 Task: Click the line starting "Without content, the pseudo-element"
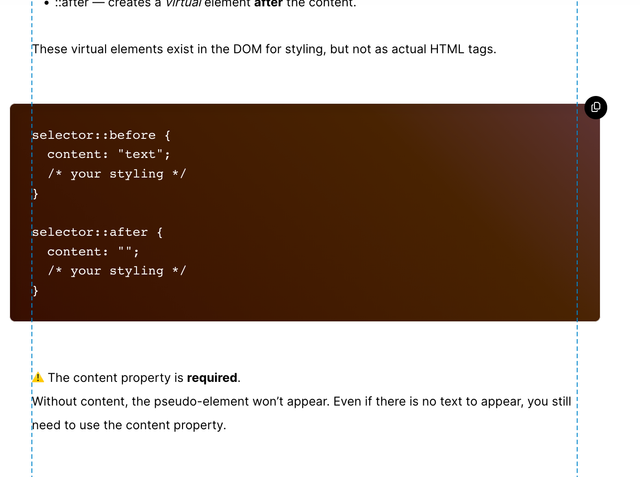tap(300, 402)
